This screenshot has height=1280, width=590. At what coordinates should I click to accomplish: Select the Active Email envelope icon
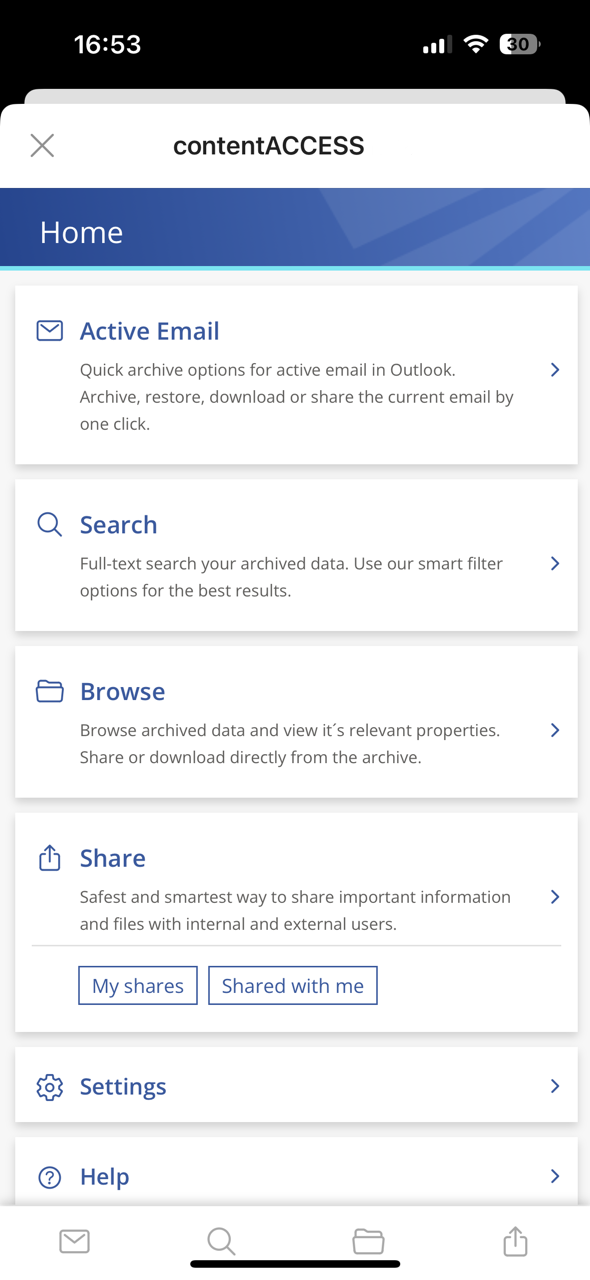point(49,330)
